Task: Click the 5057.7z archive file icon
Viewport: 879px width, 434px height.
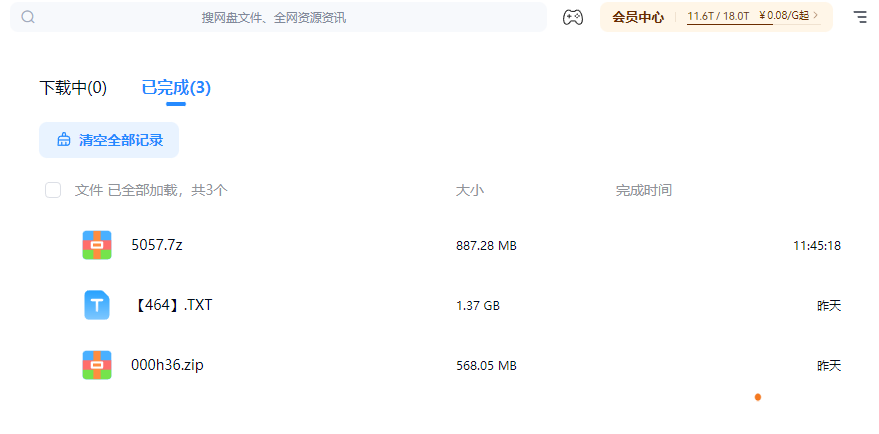Action: (x=97, y=245)
